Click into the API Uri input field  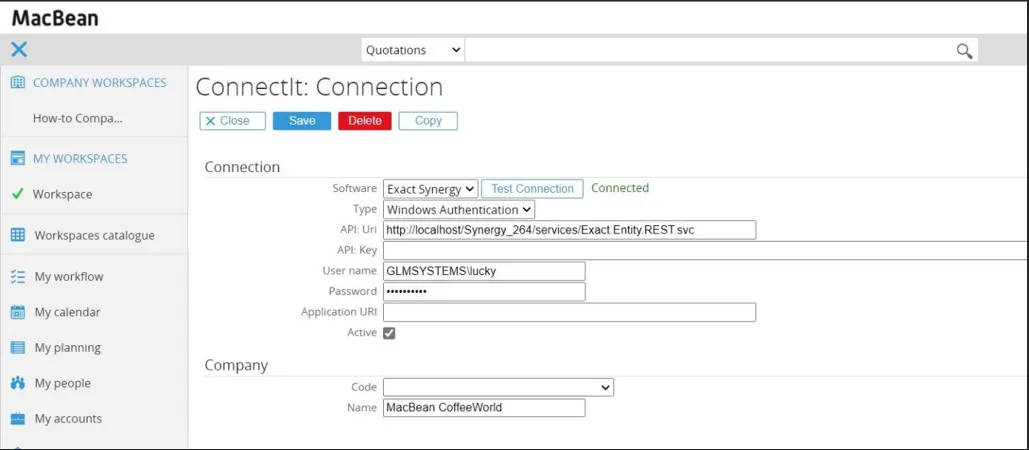click(x=569, y=230)
